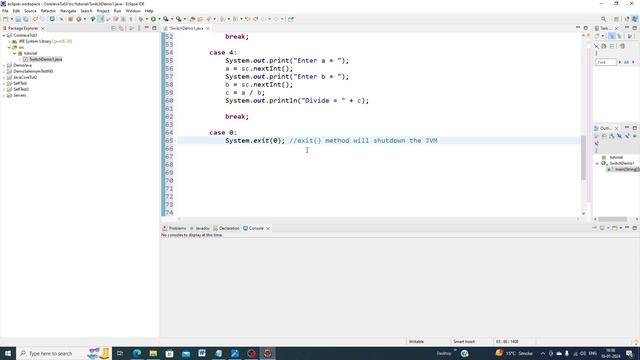The height and width of the screenshot is (360, 640).
Task: Collapse the tutorial package node
Action: click(15, 53)
